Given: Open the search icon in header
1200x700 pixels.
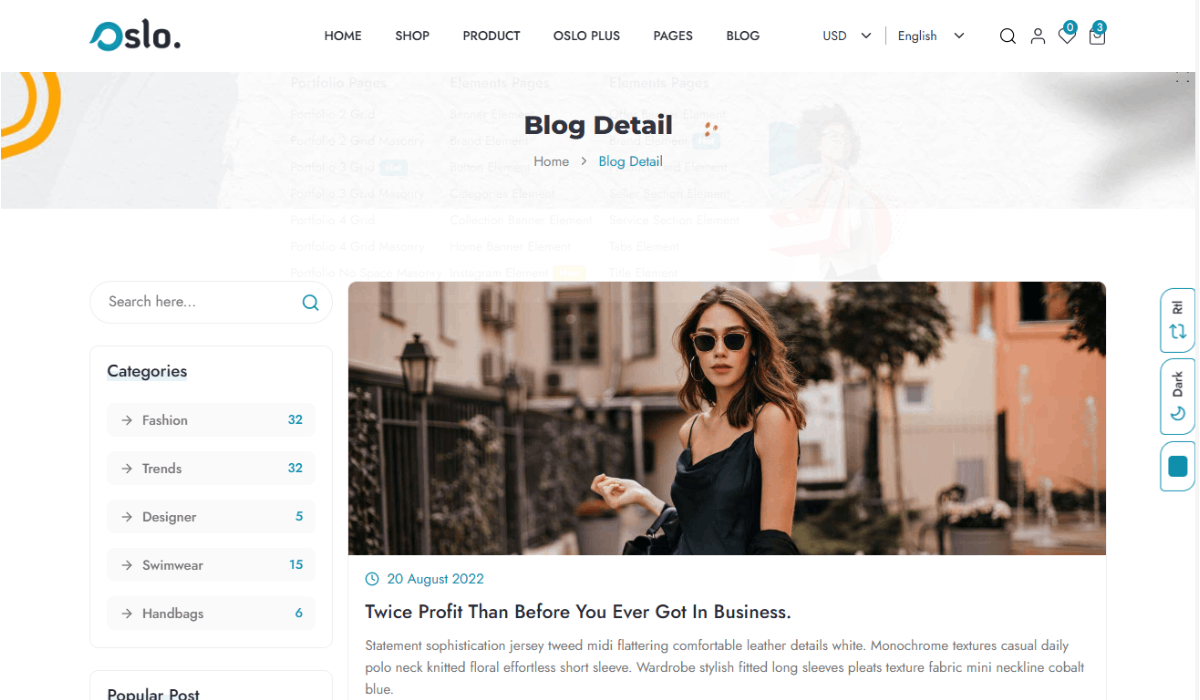Looking at the screenshot, I should pyautogui.click(x=1008, y=36).
